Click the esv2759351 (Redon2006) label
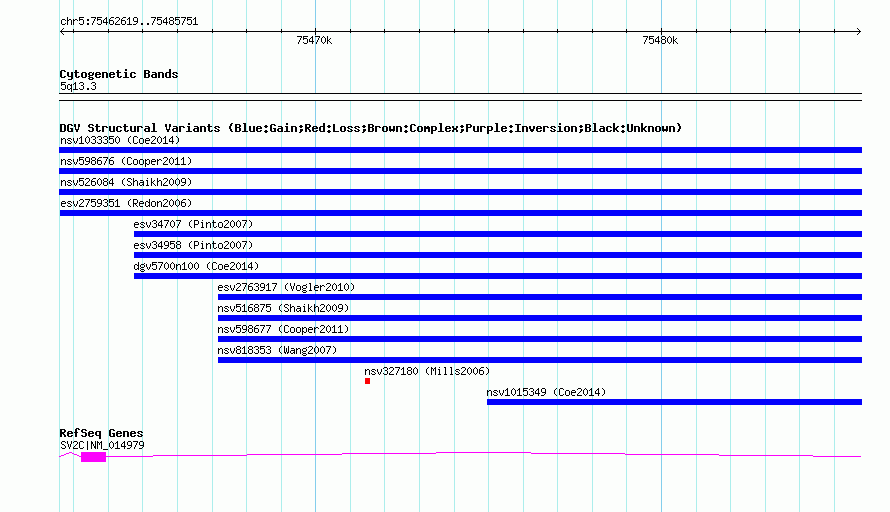The height and width of the screenshot is (512, 890). coord(126,203)
